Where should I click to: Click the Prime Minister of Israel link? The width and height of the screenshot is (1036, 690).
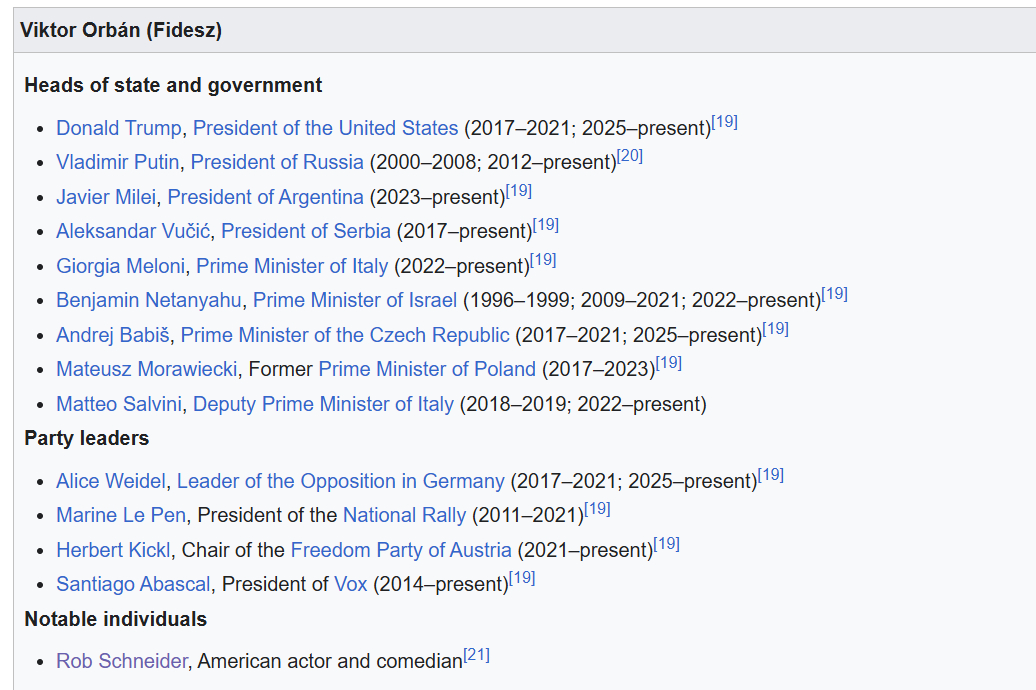click(x=355, y=300)
